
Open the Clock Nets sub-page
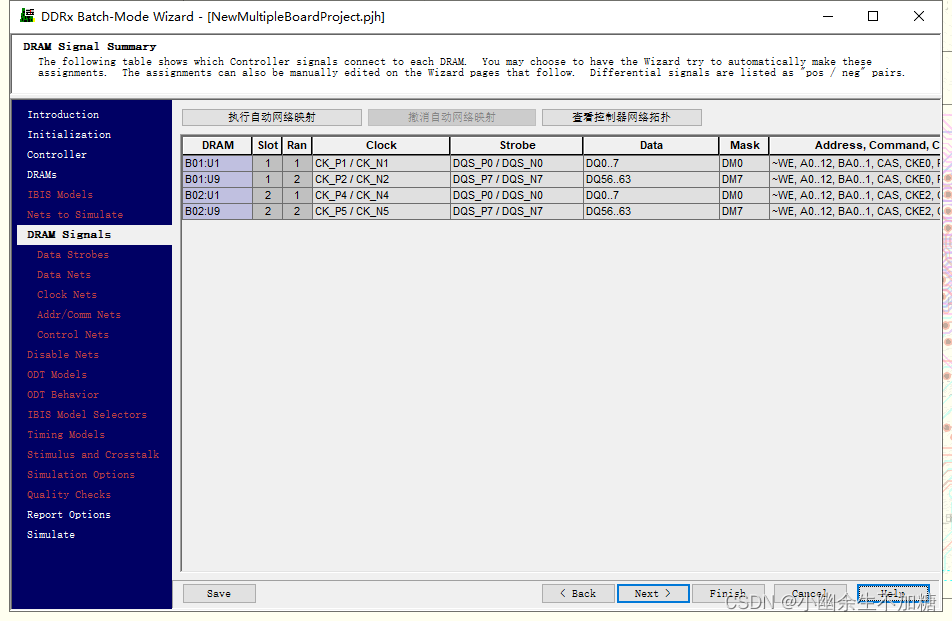(x=66, y=295)
